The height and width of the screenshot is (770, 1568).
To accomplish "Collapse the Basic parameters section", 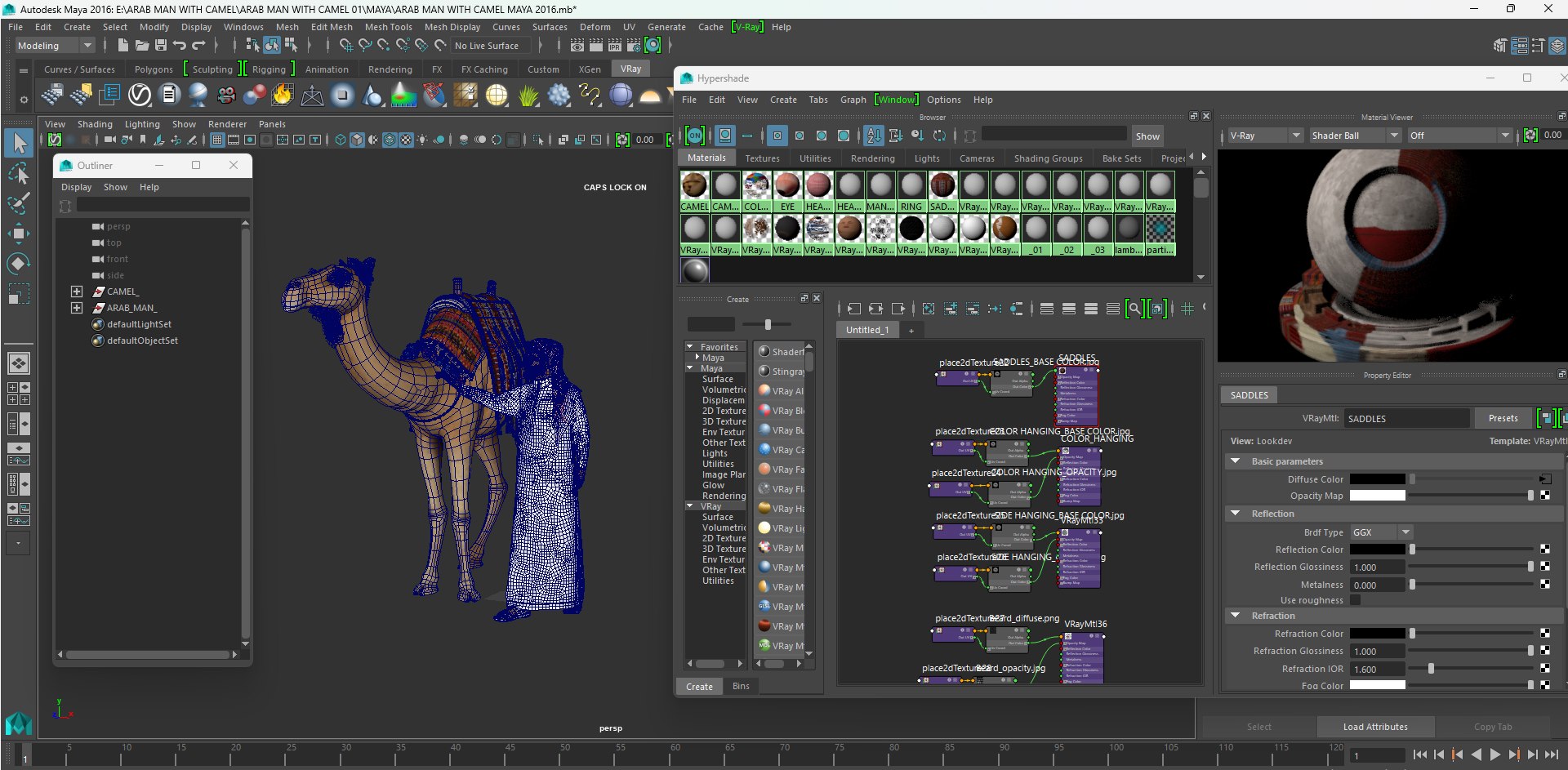I will pos(1236,461).
